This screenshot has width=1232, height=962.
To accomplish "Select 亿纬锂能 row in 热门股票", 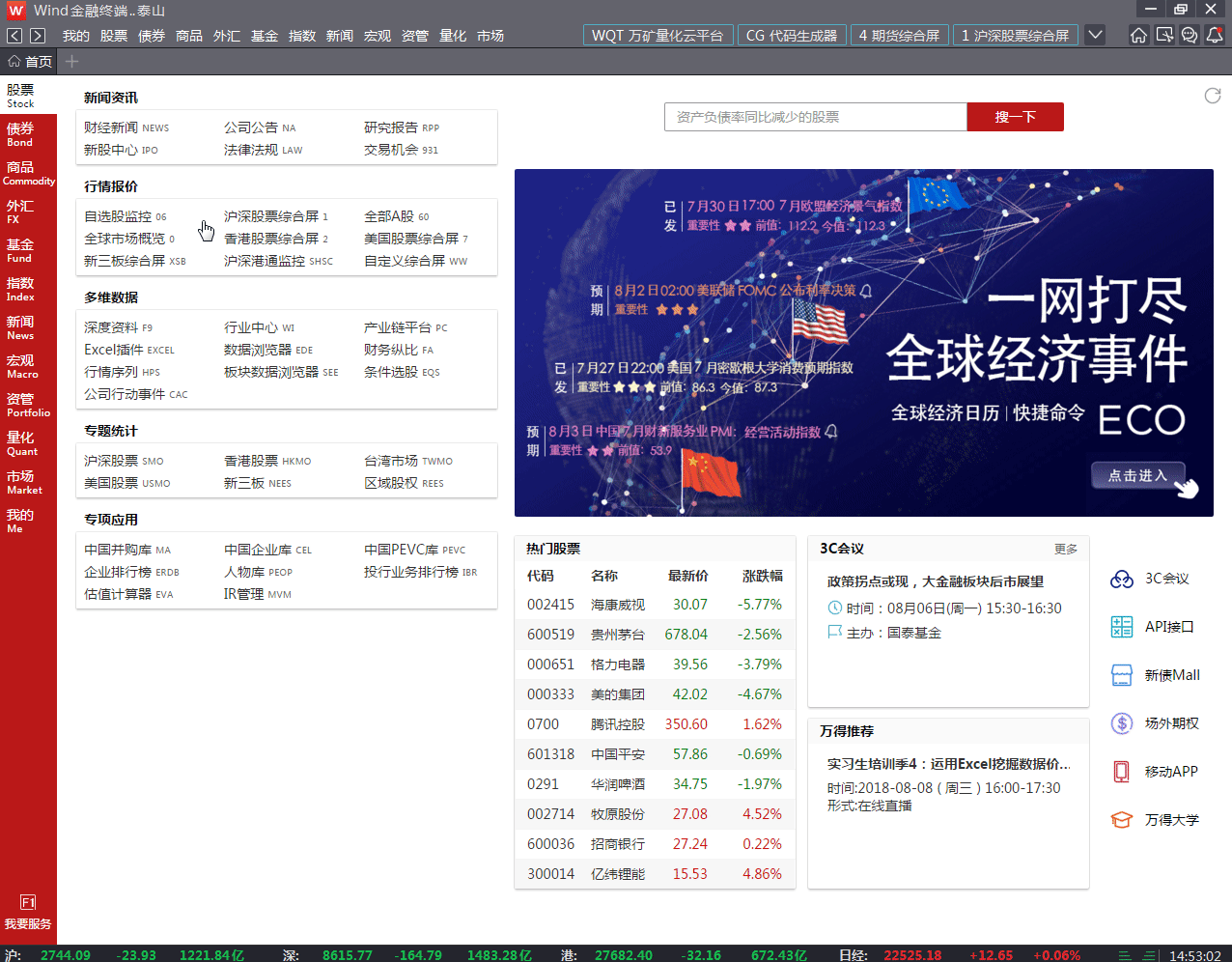I will [655, 874].
